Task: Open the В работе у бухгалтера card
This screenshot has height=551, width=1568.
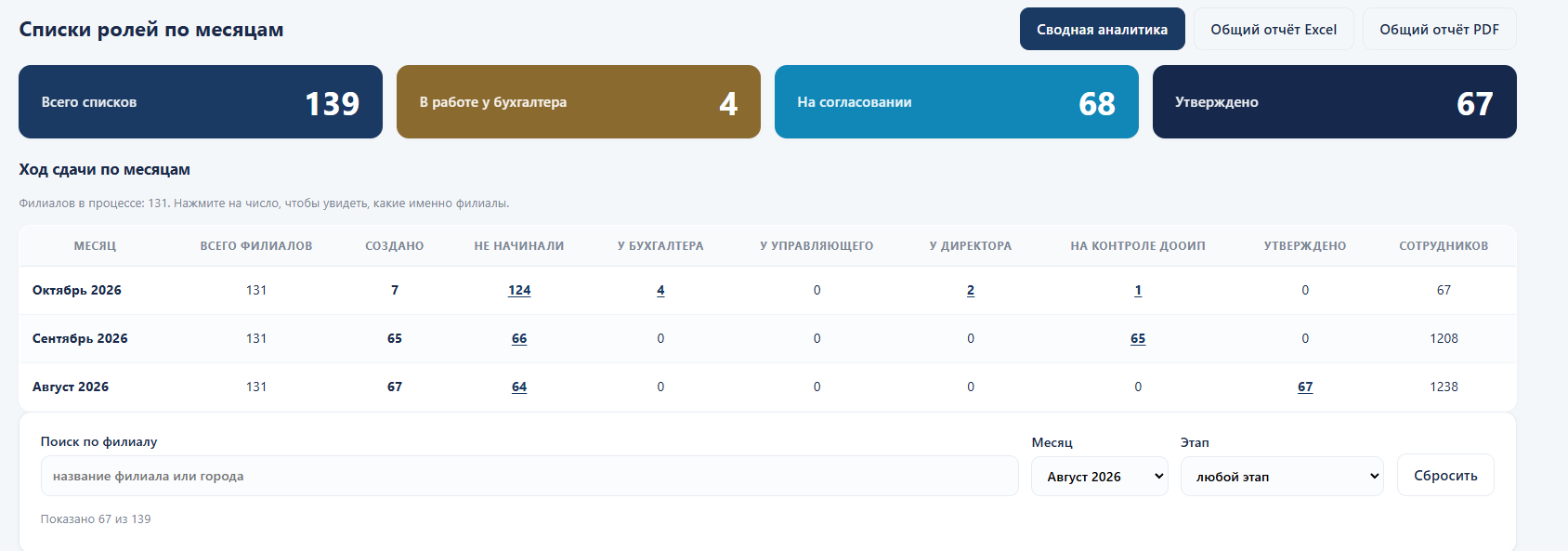Action: point(579,102)
